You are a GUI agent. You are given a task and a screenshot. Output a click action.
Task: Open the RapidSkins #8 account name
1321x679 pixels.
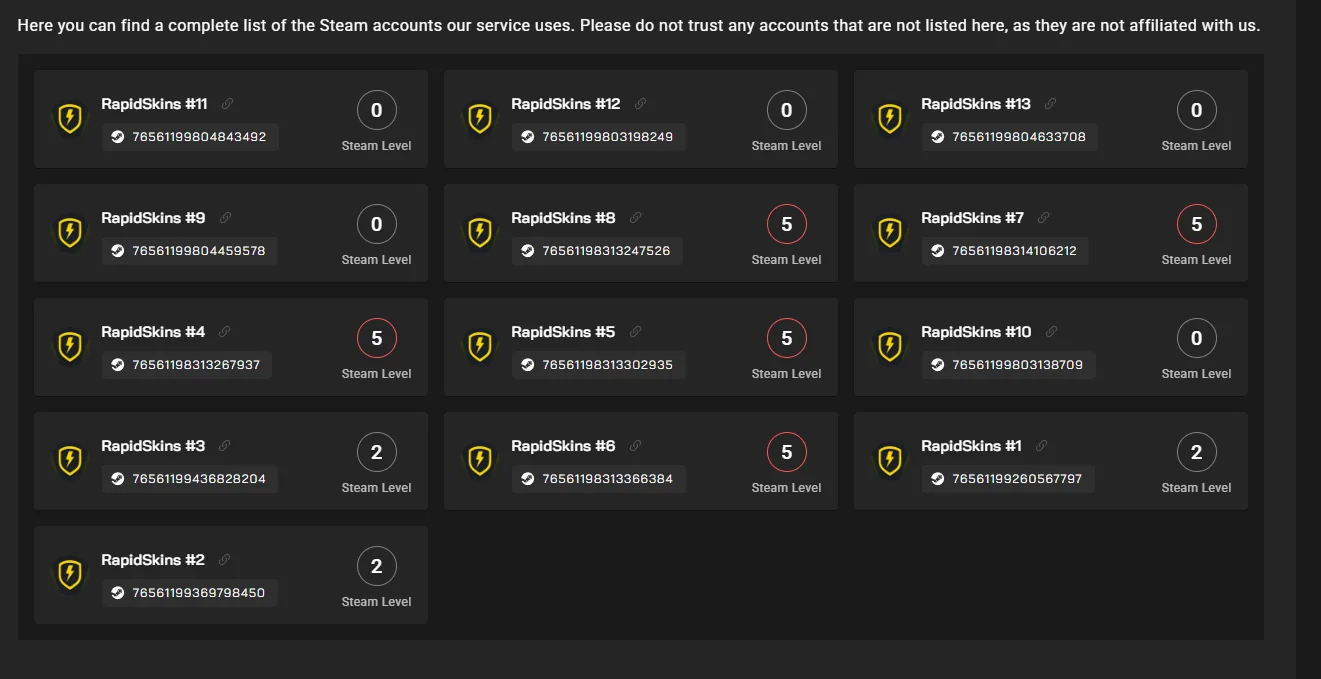[x=563, y=218]
